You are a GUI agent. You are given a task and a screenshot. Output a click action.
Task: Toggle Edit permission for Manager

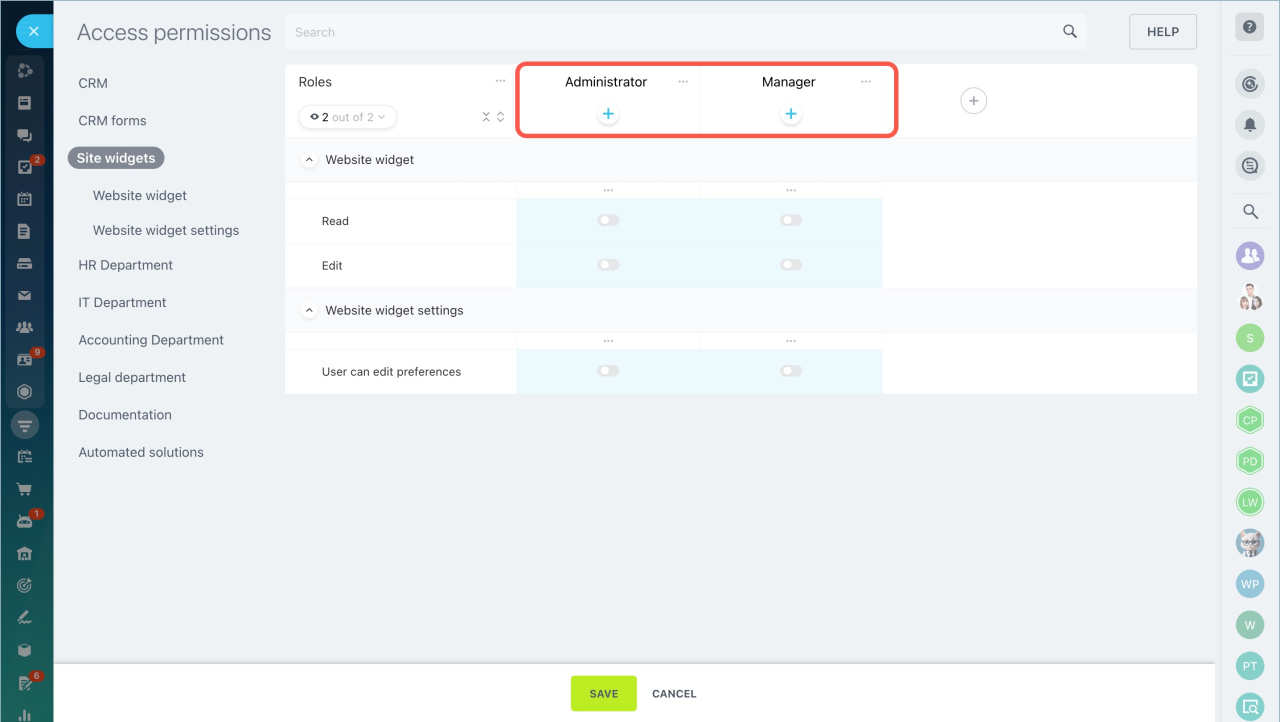791,265
